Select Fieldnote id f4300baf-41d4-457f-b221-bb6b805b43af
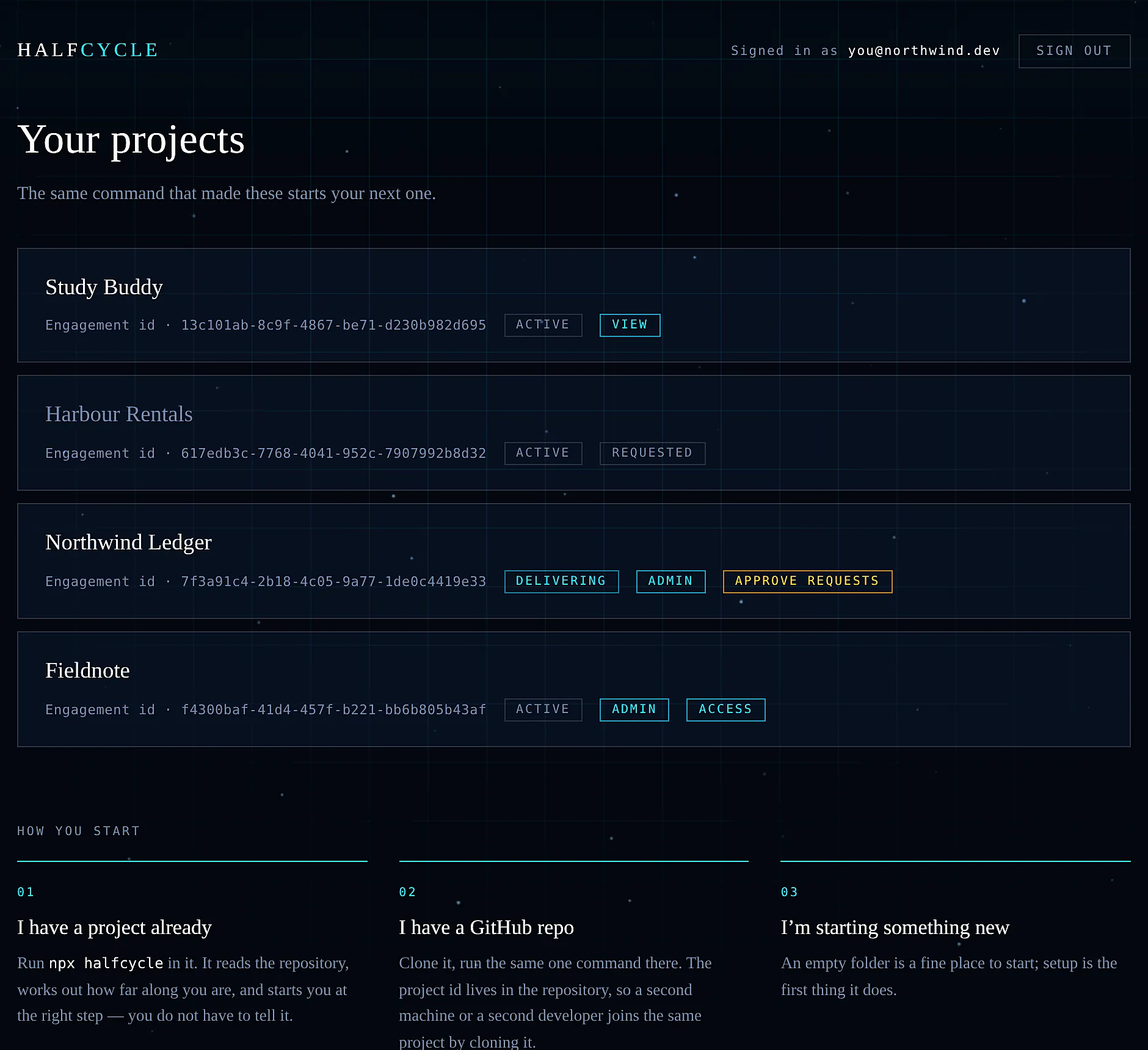 (x=333, y=710)
